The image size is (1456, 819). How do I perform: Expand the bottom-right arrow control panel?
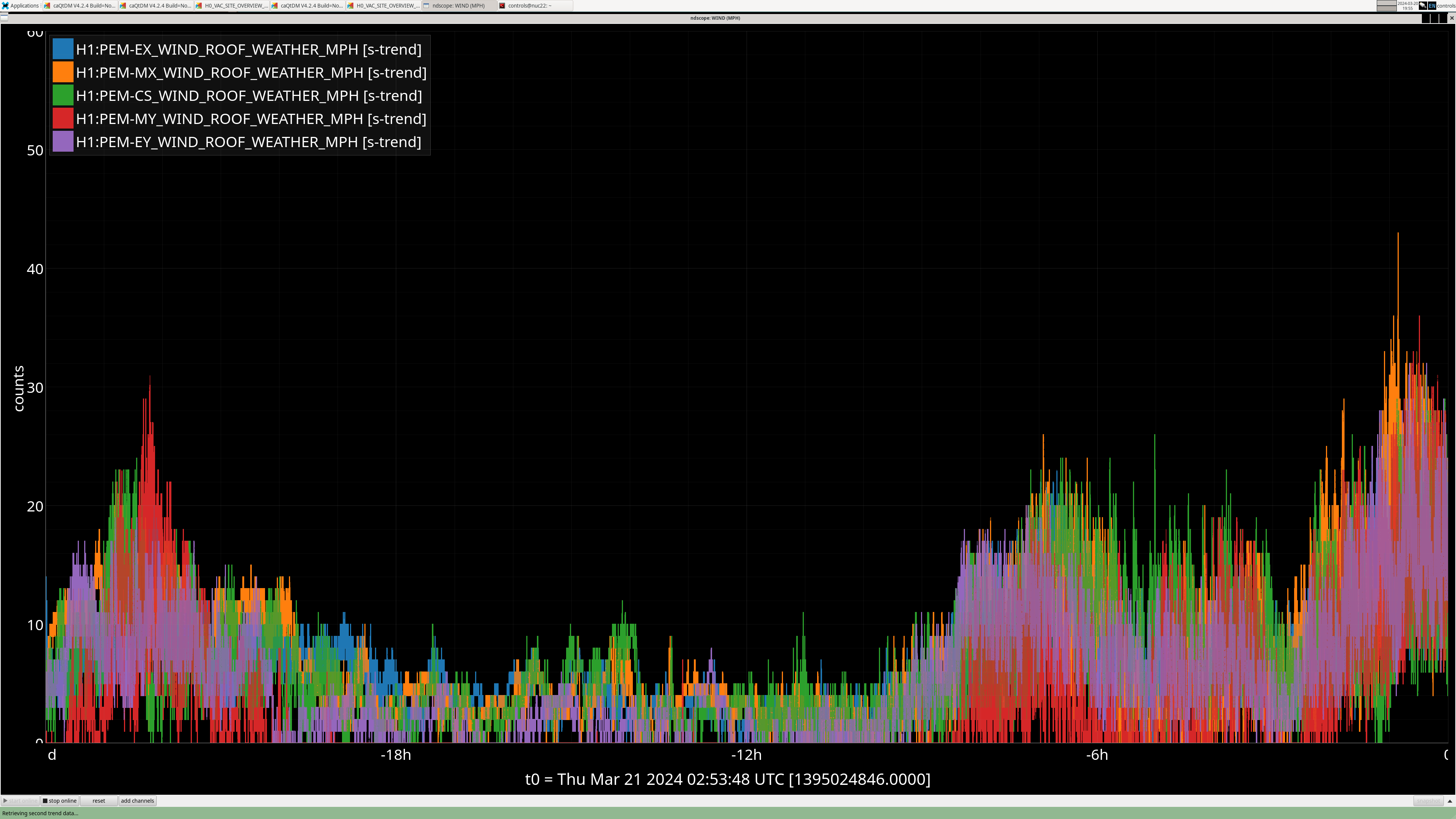coord(1450,801)
